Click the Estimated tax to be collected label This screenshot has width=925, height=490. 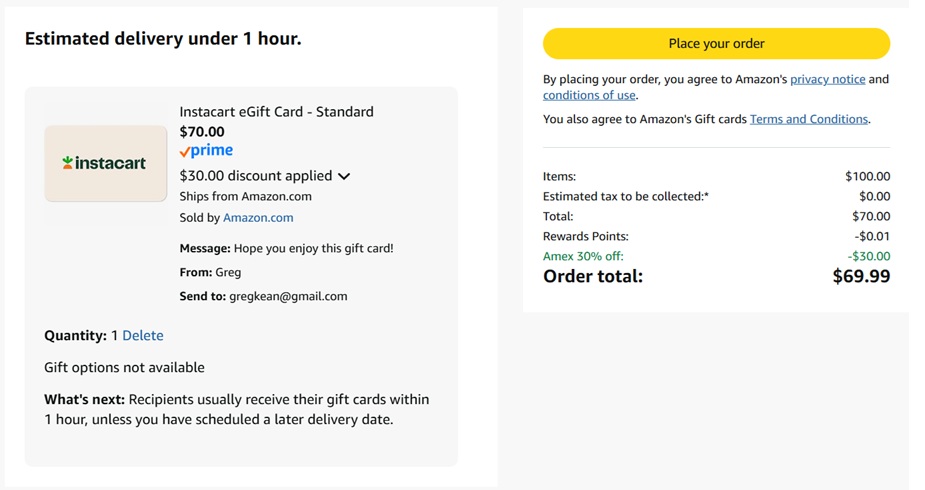pos(625,196)
